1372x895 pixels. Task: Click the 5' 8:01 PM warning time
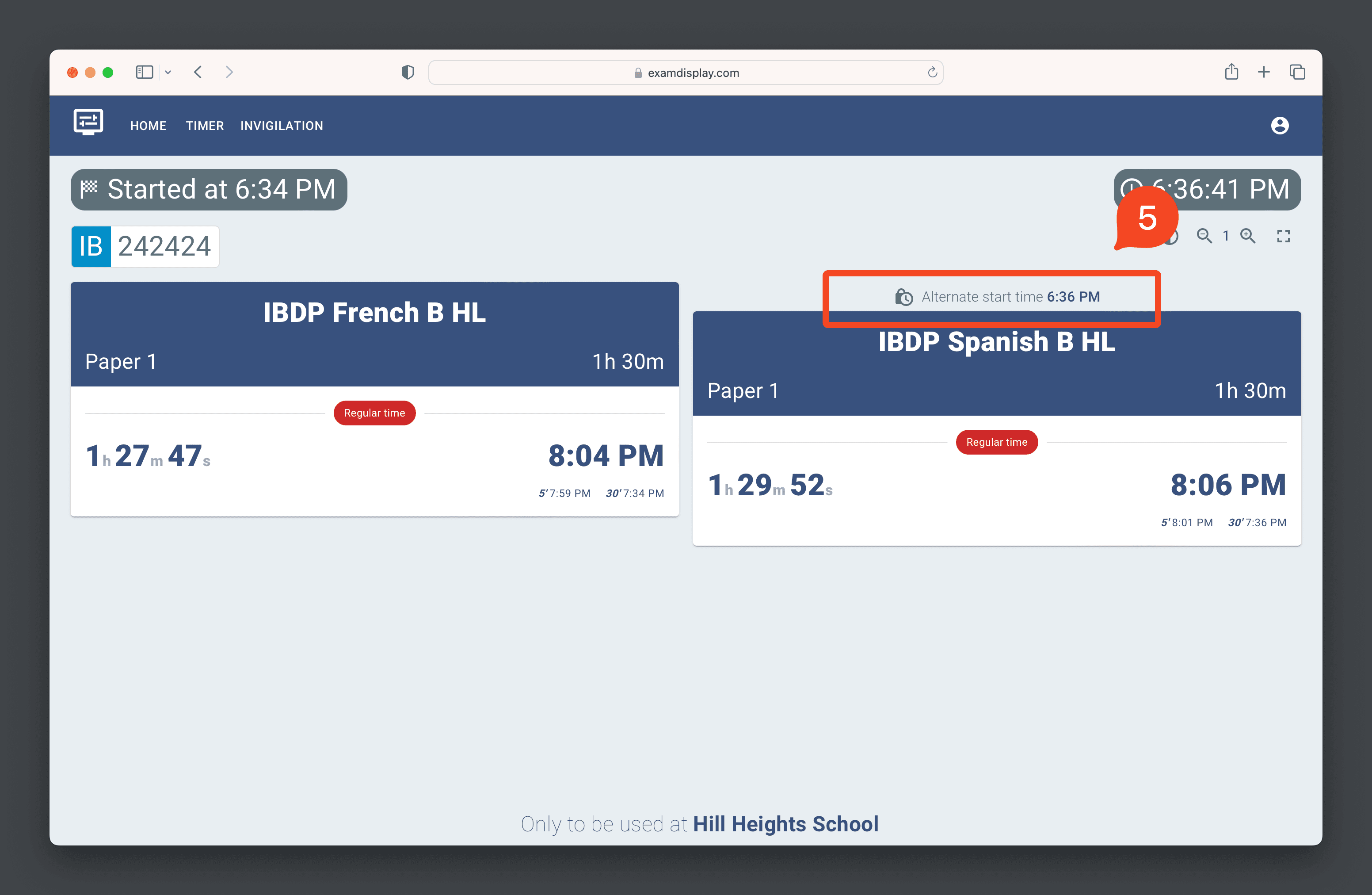click(x=1186, y=523)
